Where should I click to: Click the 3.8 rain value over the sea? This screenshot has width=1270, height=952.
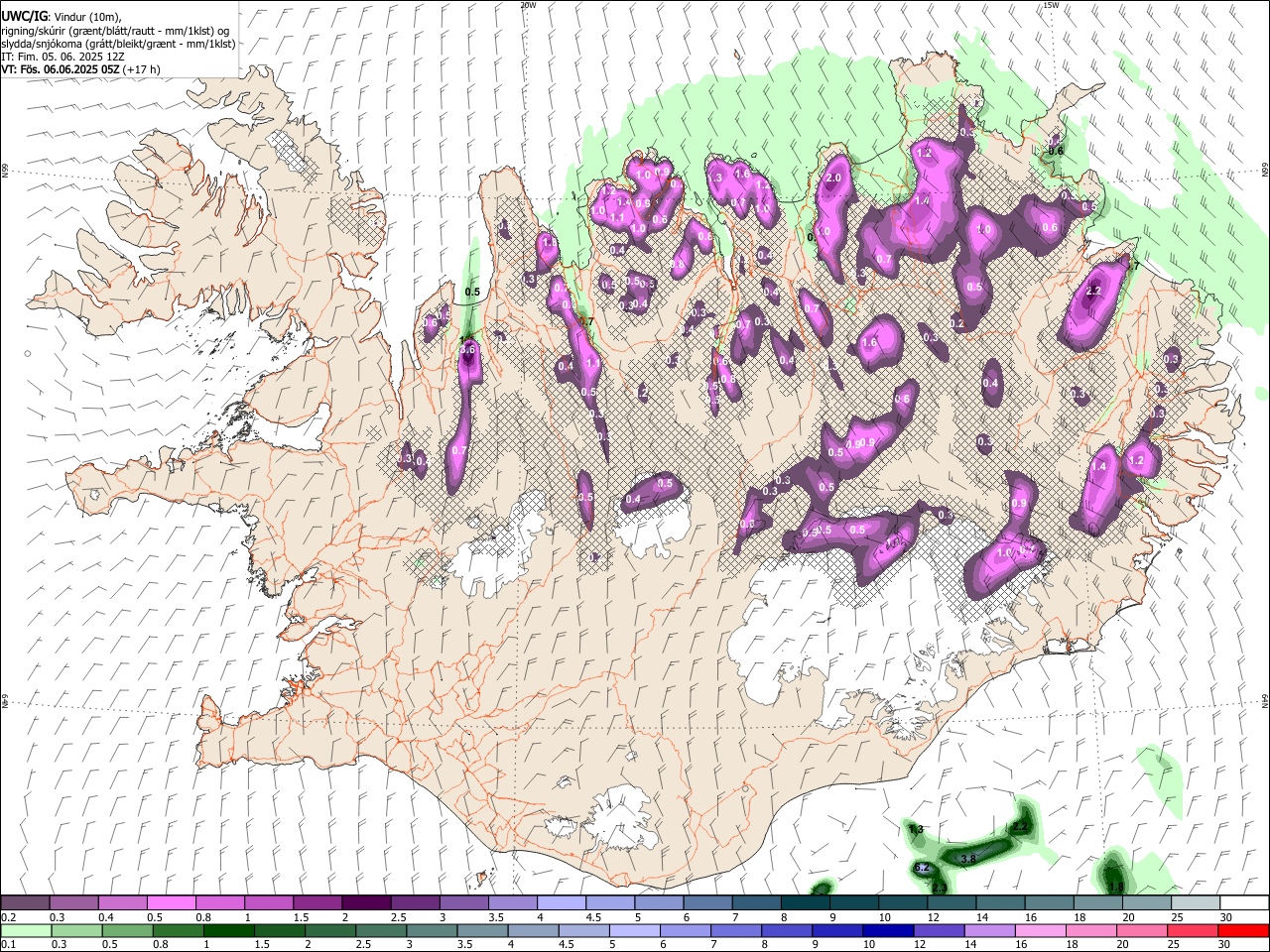click(x=968, y=858)
